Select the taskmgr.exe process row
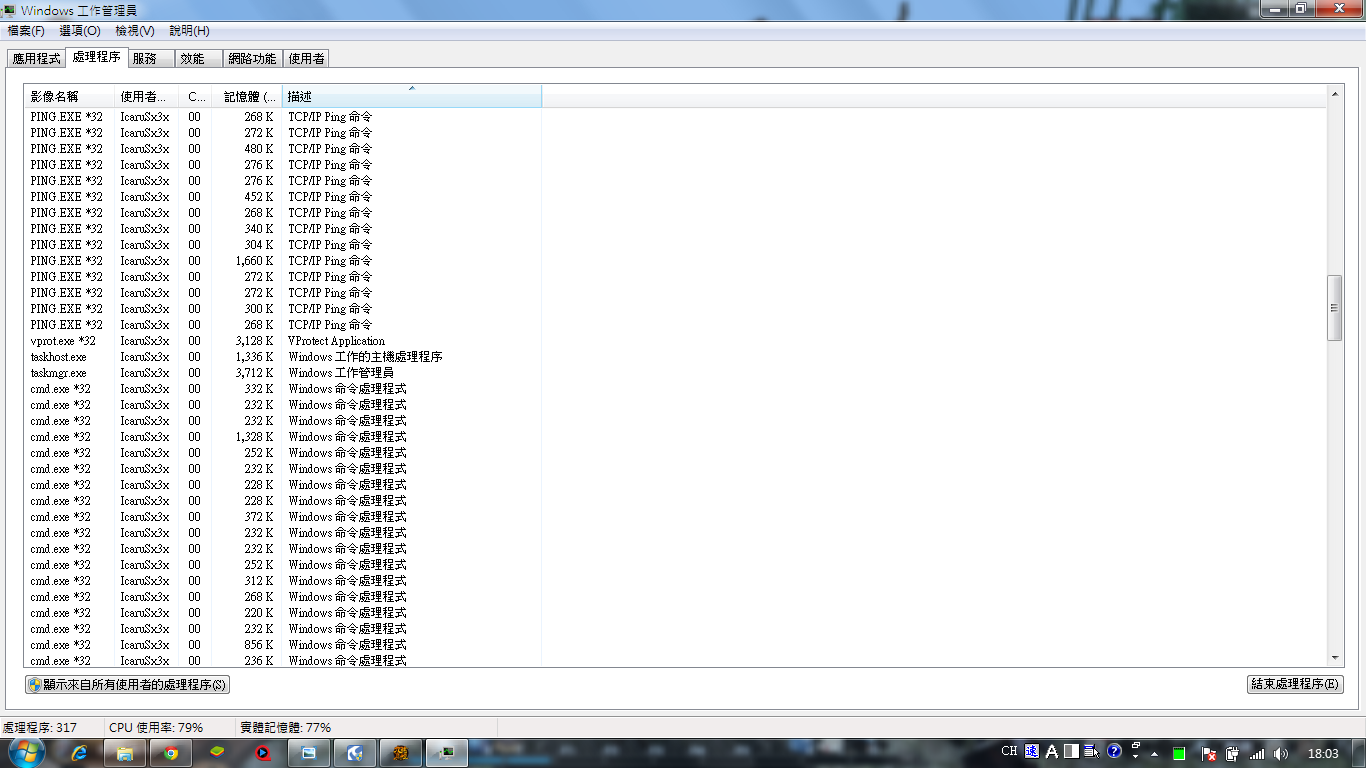Screen dimensions: 1366x768 (x=282, y=373)
